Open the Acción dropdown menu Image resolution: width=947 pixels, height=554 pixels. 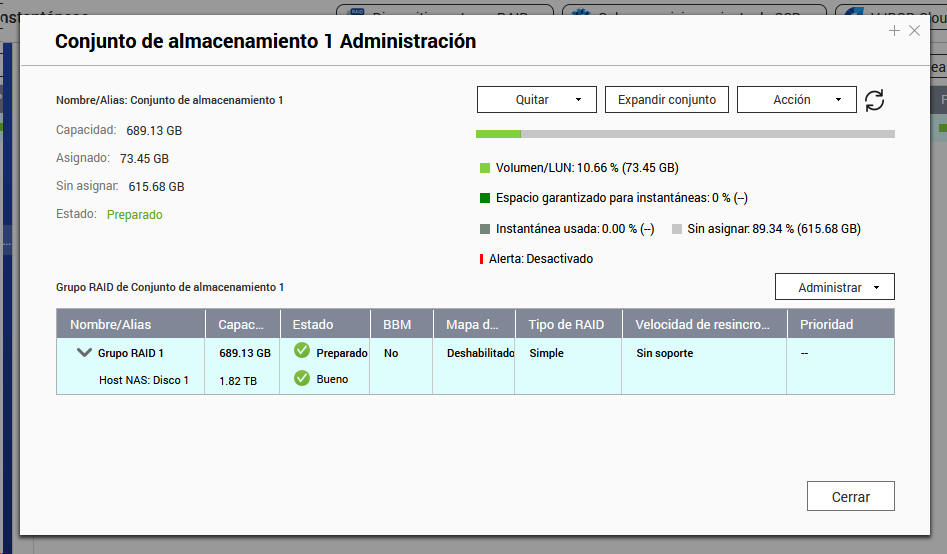pos(796,100)
